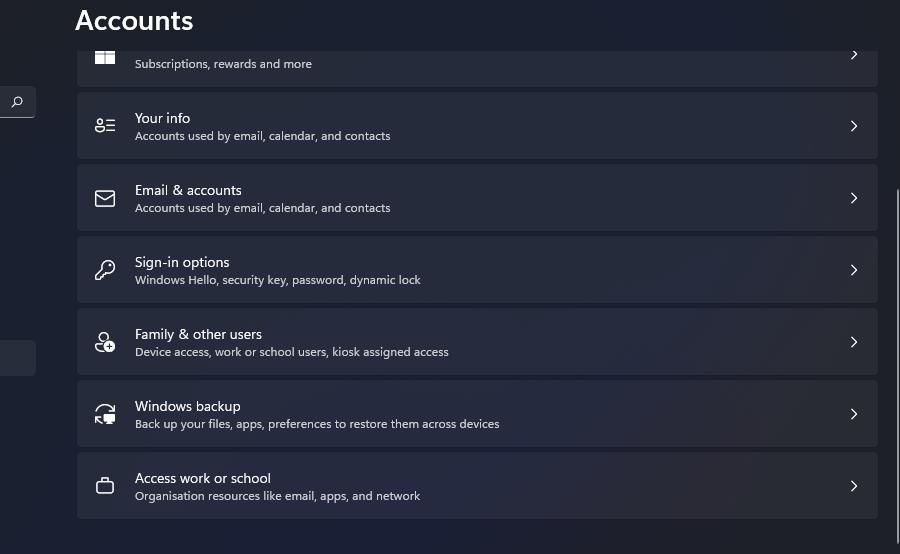
Task: Expand the Family & other users chevron
Action: click(854, 342)
